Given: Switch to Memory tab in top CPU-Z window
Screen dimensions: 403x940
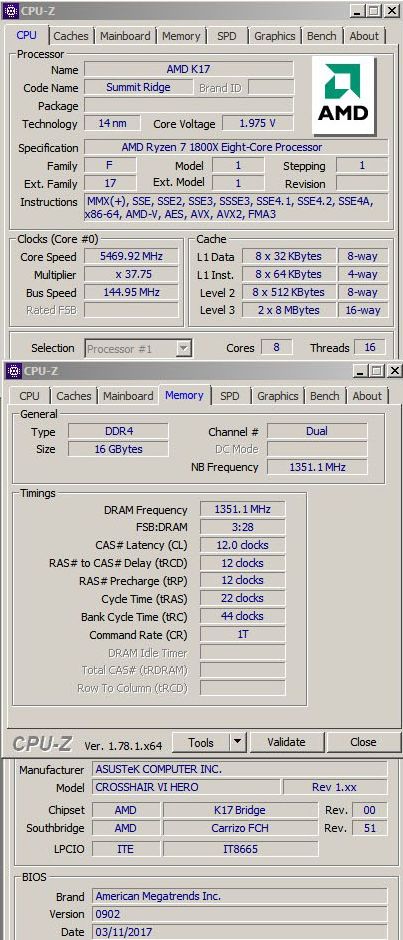Looking at the screenshot, I should [x=181, y=36].
